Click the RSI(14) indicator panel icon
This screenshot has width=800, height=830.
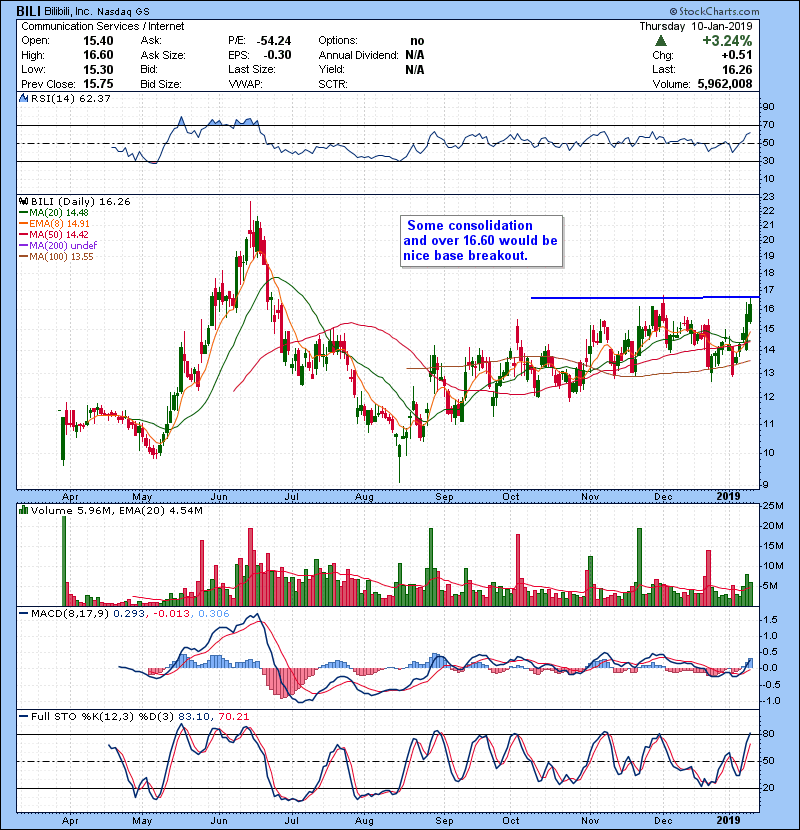(x=23, y=98)
